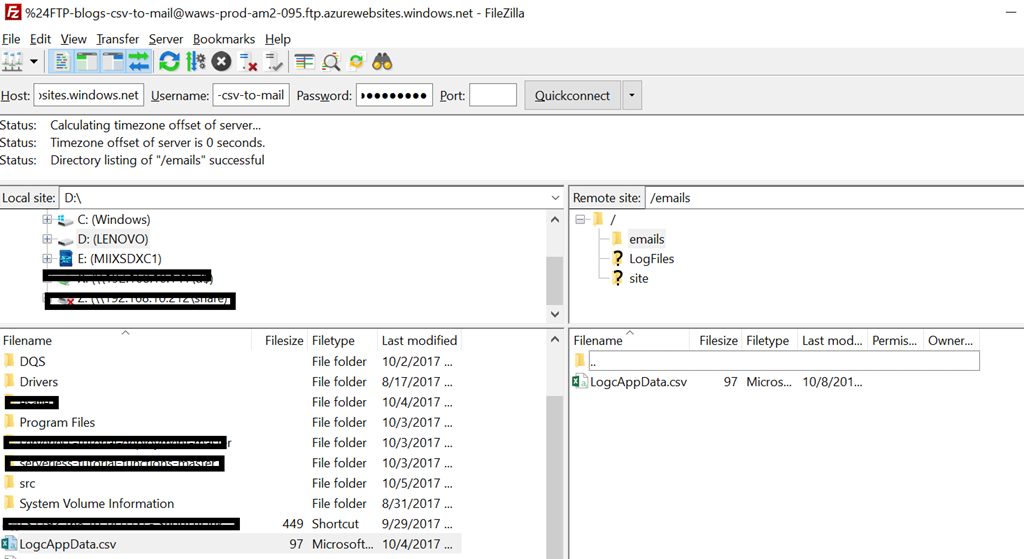Click the Quickconnect button
Screen dimensions: 1024x559
pyautogui.click(x=572, y=96)
